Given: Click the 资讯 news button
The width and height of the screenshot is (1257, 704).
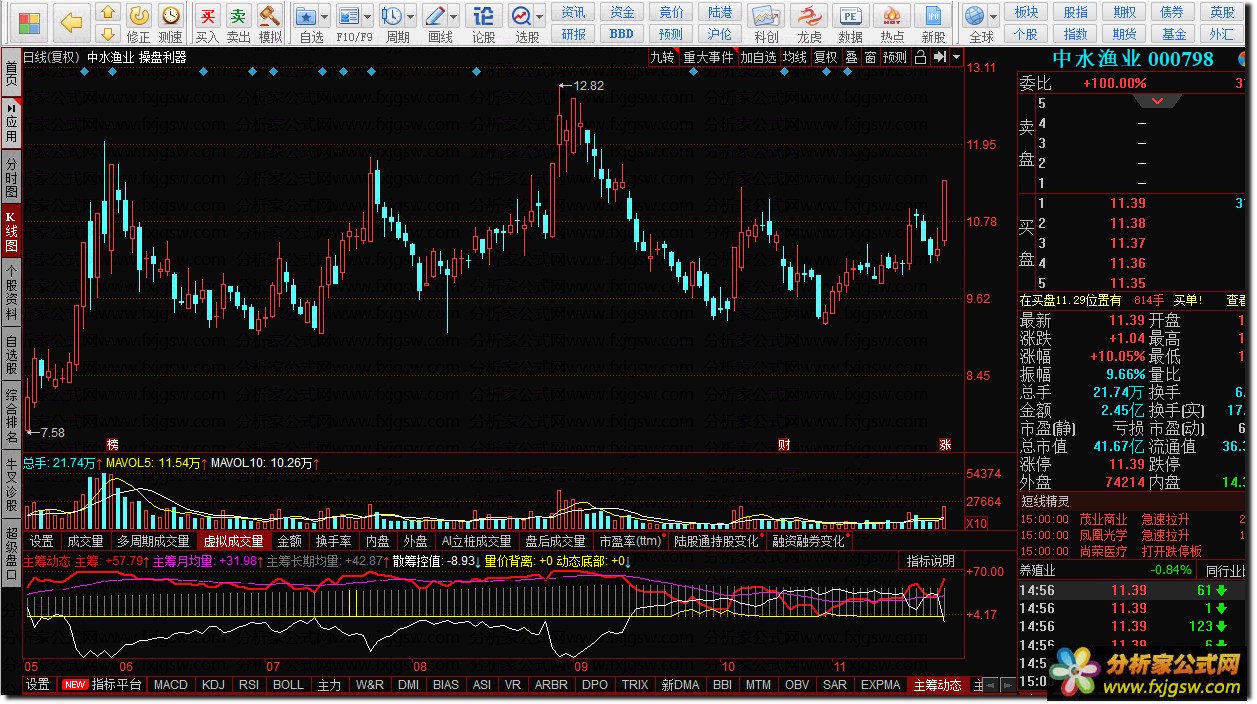Looking at the screenshot, I should (573, 12).
